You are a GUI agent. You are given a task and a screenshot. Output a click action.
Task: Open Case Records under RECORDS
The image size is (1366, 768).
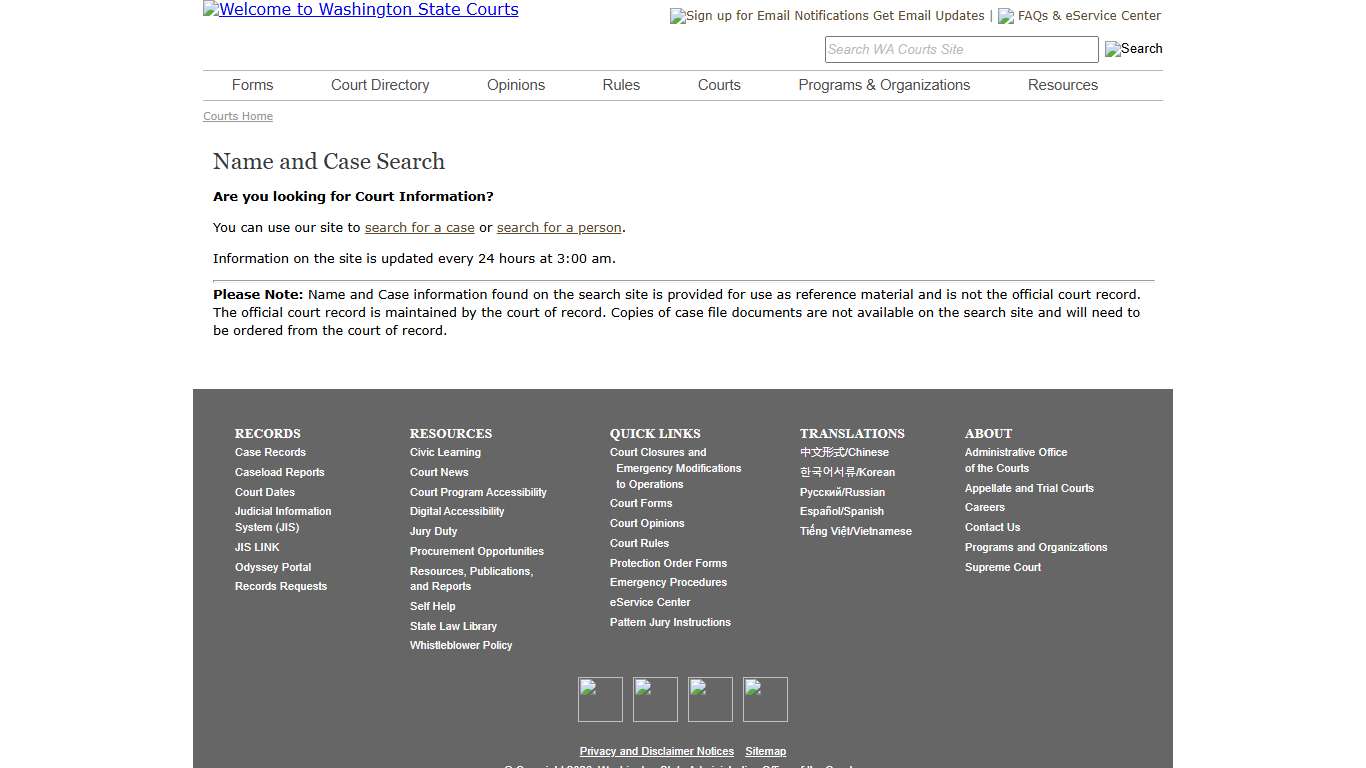(x=270, y=452)
